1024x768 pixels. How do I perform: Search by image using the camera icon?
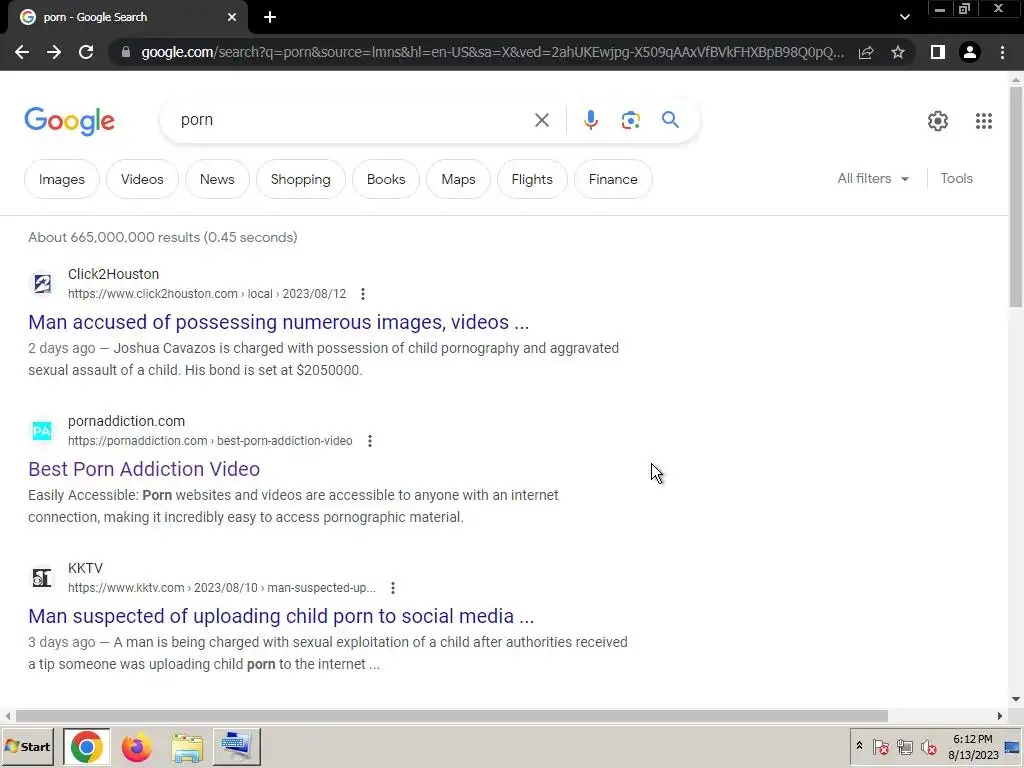pos(630,120)
